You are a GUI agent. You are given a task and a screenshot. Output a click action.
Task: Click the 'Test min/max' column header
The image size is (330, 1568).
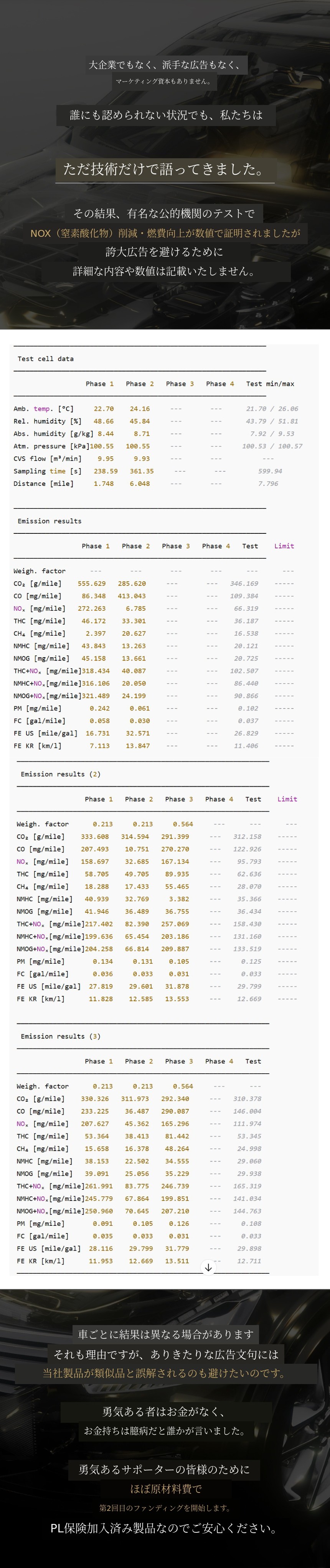pos(270,384)
